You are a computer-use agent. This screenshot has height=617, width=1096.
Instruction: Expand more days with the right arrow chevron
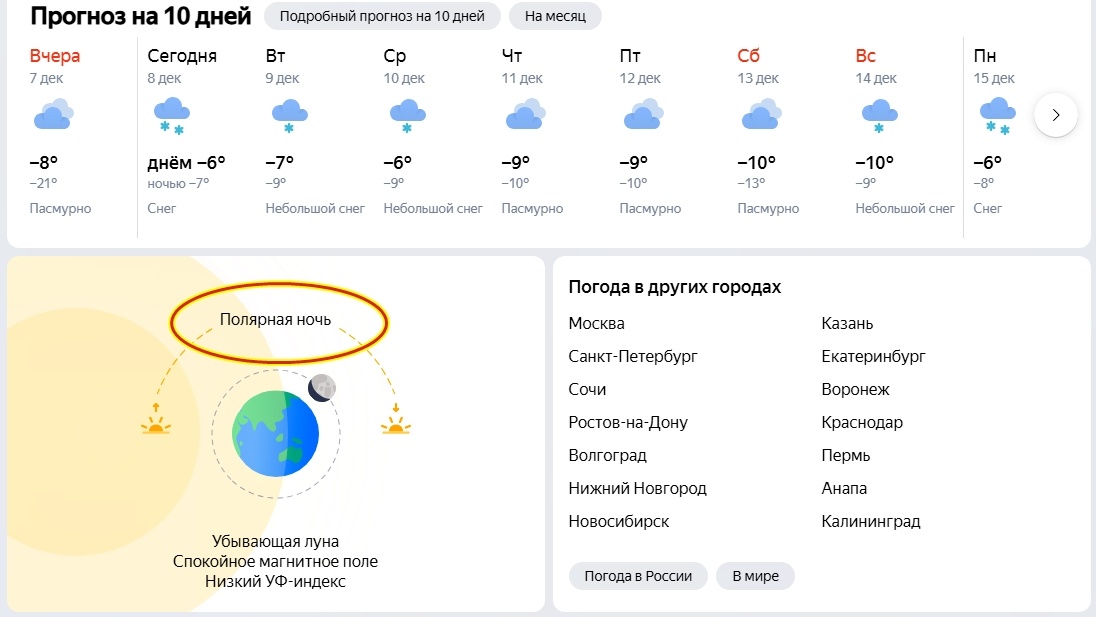pos(1055,115)
